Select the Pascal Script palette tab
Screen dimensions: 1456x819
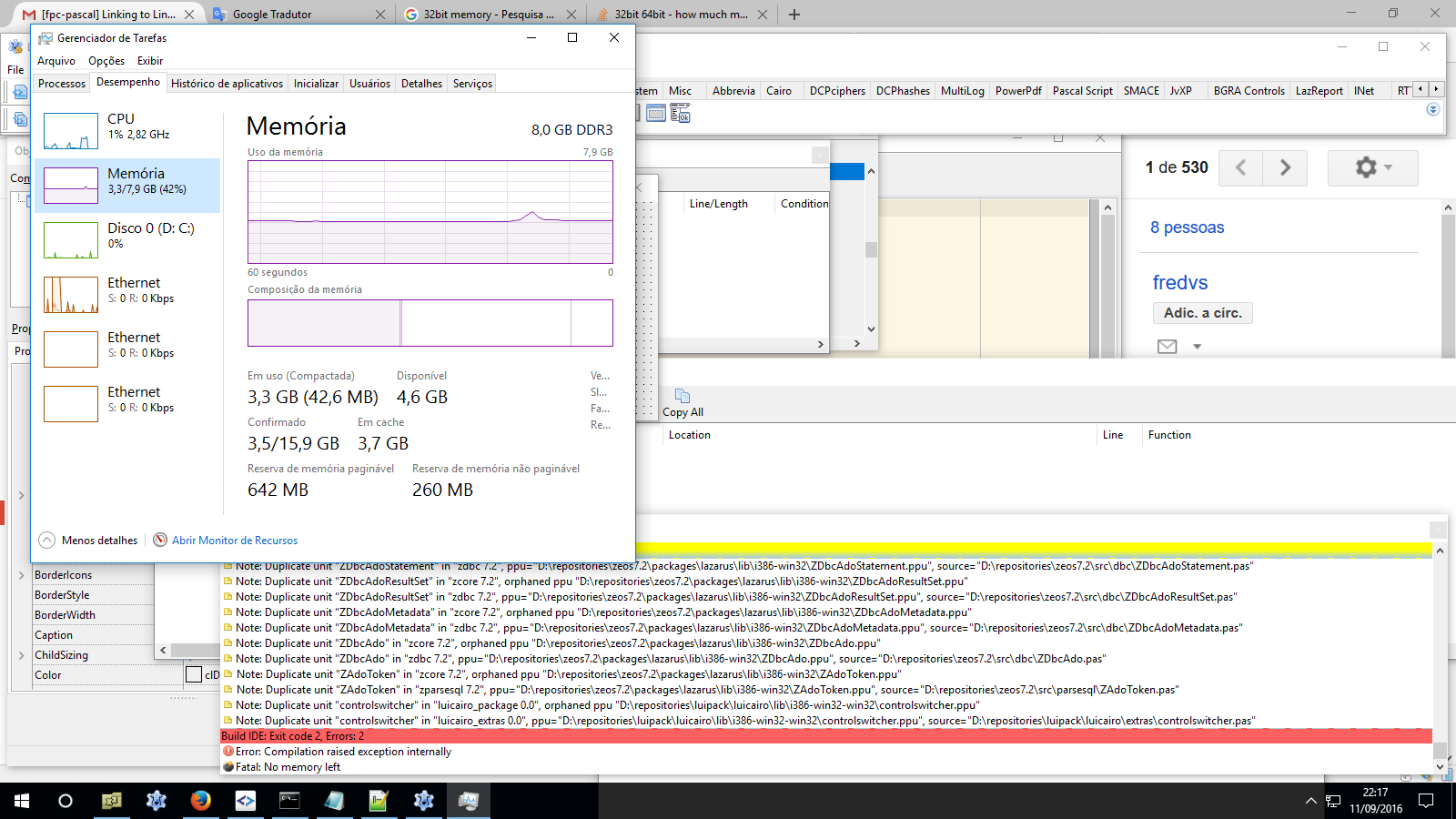pyautogui.click(x=1083, y=91)
